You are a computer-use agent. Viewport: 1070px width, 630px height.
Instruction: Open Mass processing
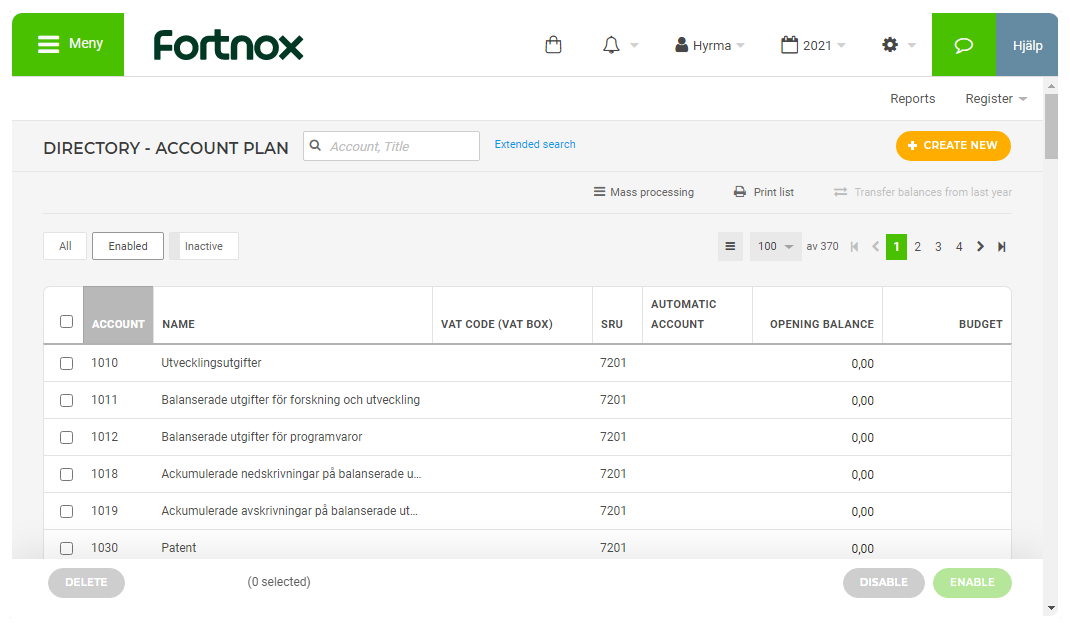point(644,192)
